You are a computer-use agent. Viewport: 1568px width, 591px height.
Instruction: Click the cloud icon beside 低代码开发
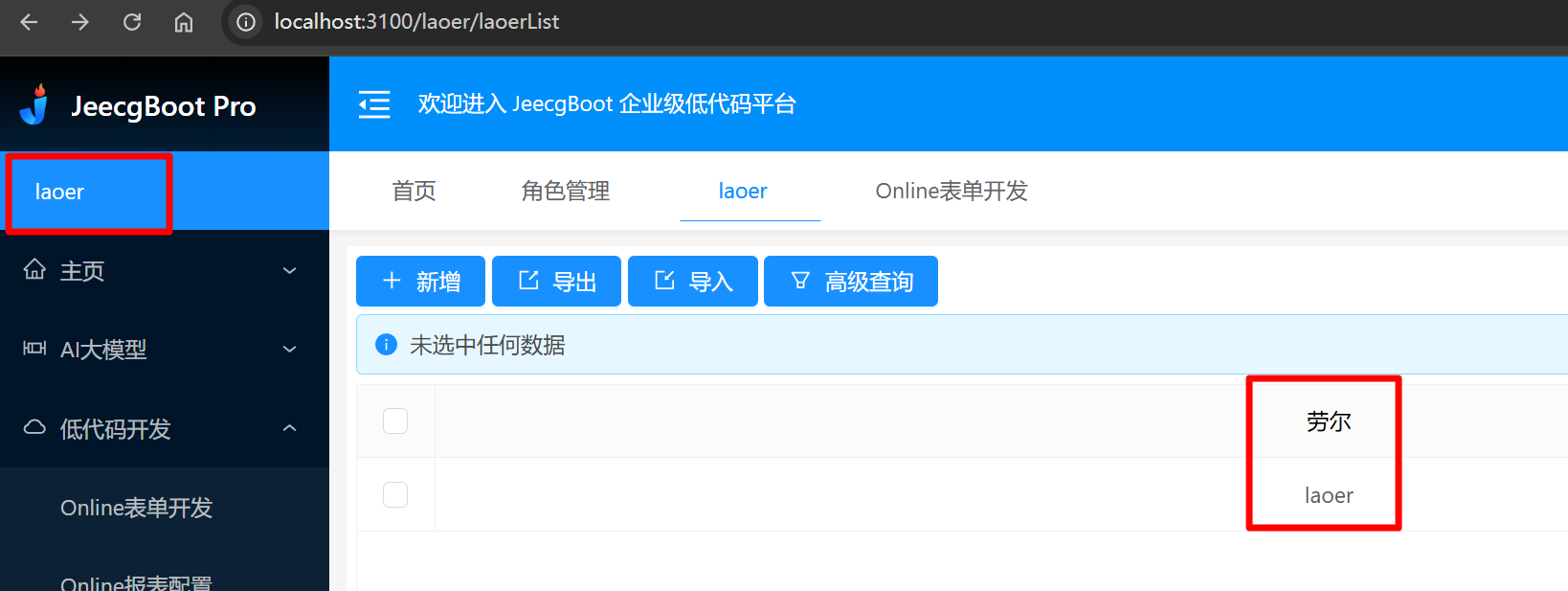click(x=34, y=427)
